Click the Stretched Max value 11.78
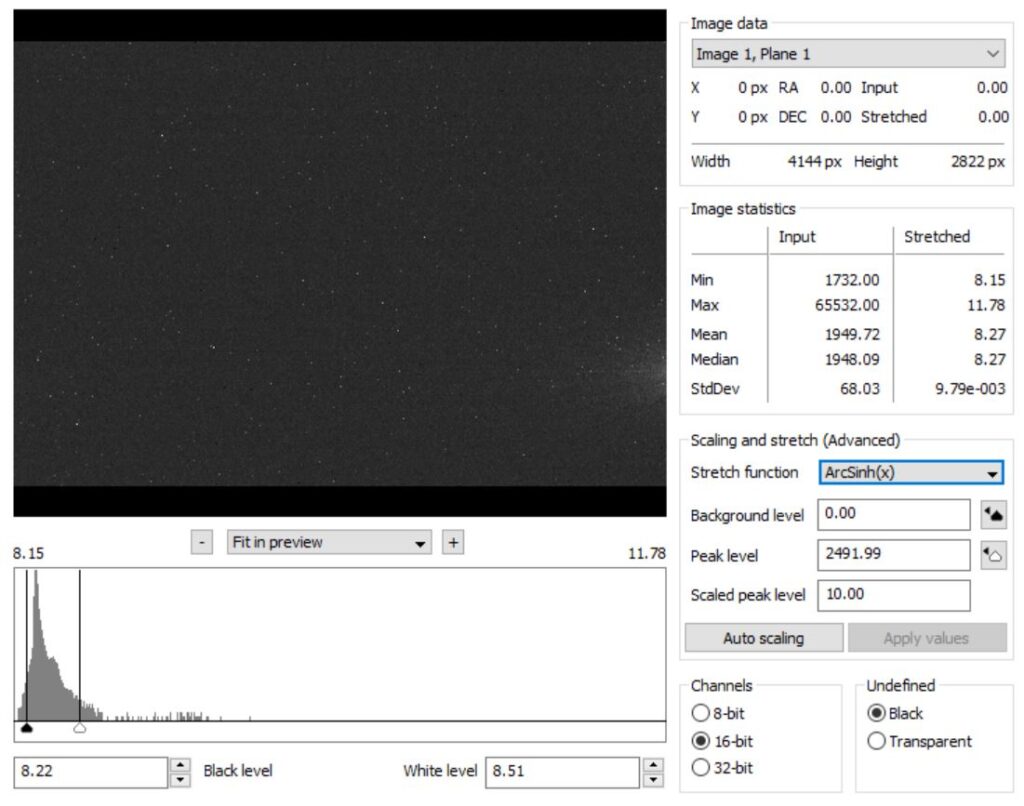 986,305
